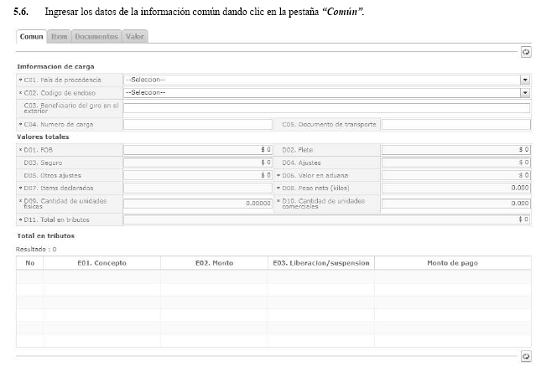
Task: Click the Monto de pago column header
Action: [453, 263]
